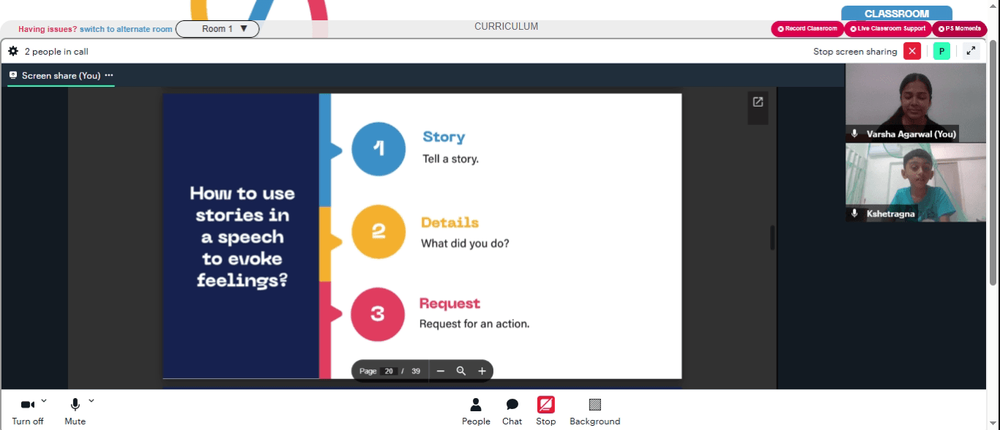Mute the microphone
The width and height of the screenshot is (1000, 430).
click(75, 411)
